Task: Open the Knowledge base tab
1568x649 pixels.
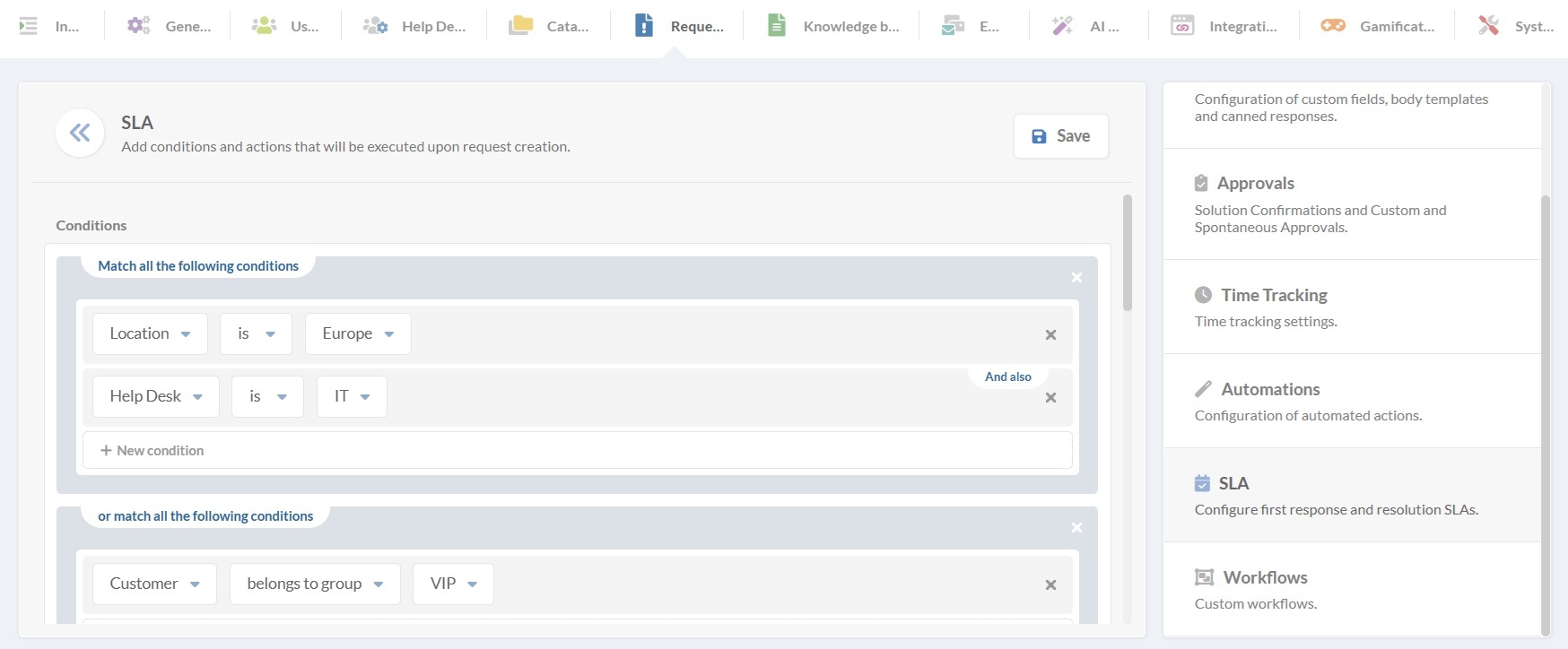Action: 834,26
